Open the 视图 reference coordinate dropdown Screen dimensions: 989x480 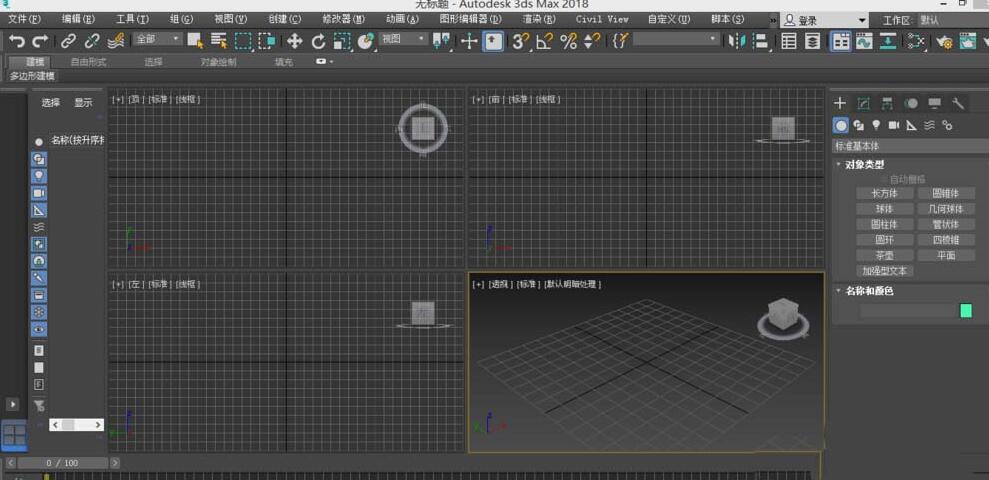[403, 39]
